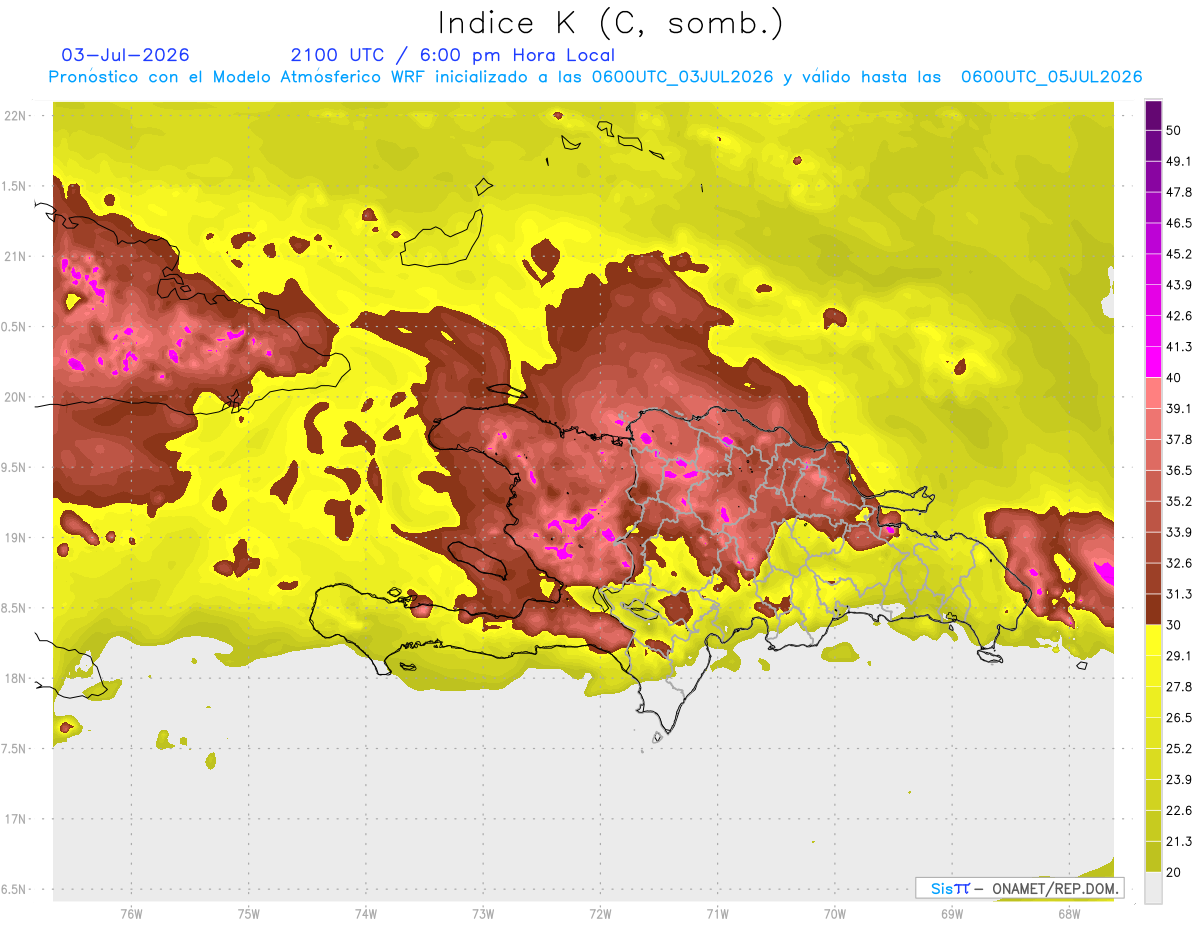Screen dimensions: 1200x927
Task: Click the colorbar value "27.8"
Action: coord(1178,686)
